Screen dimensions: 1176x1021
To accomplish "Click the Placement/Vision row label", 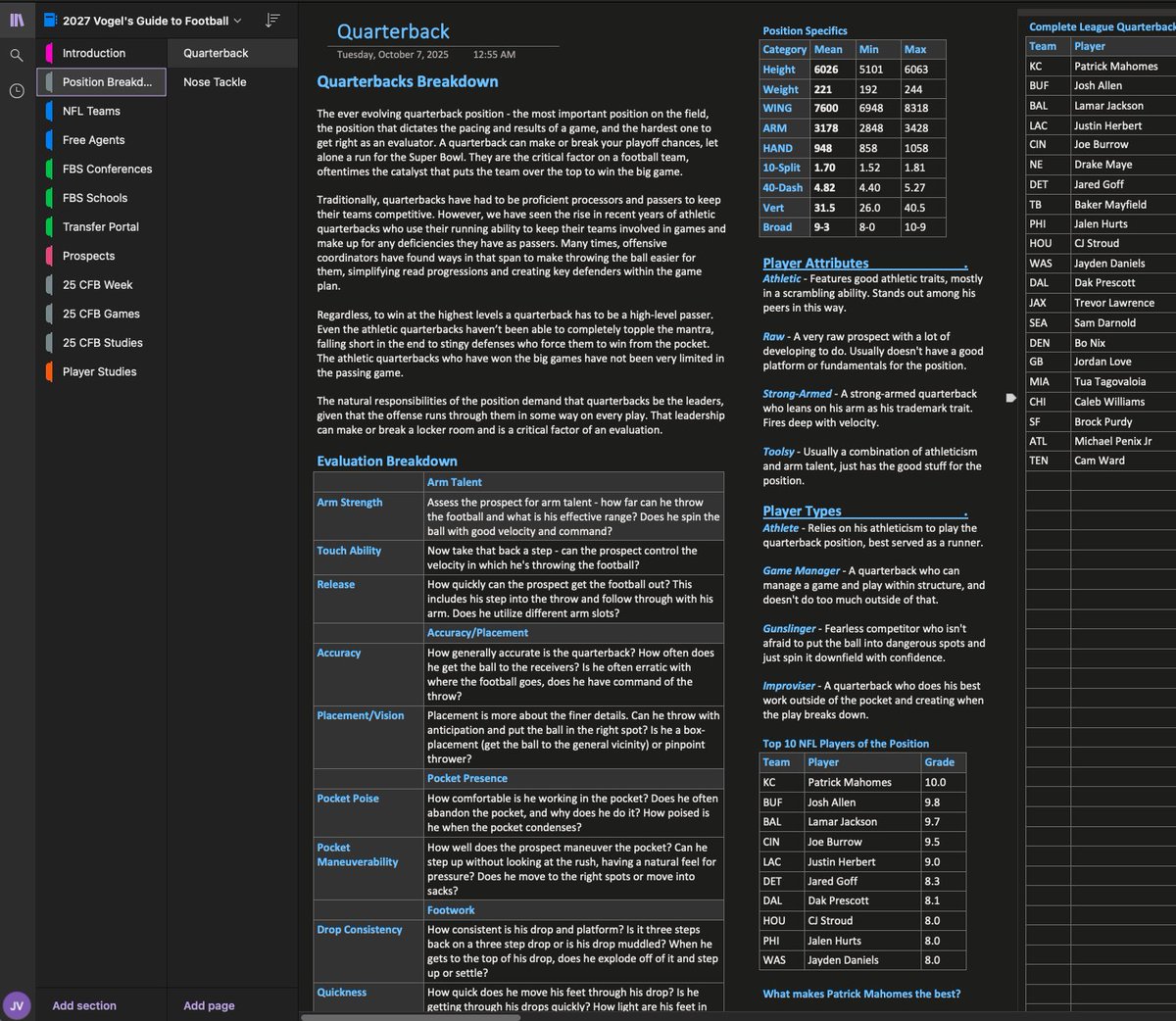I will [x=361, y=715].
